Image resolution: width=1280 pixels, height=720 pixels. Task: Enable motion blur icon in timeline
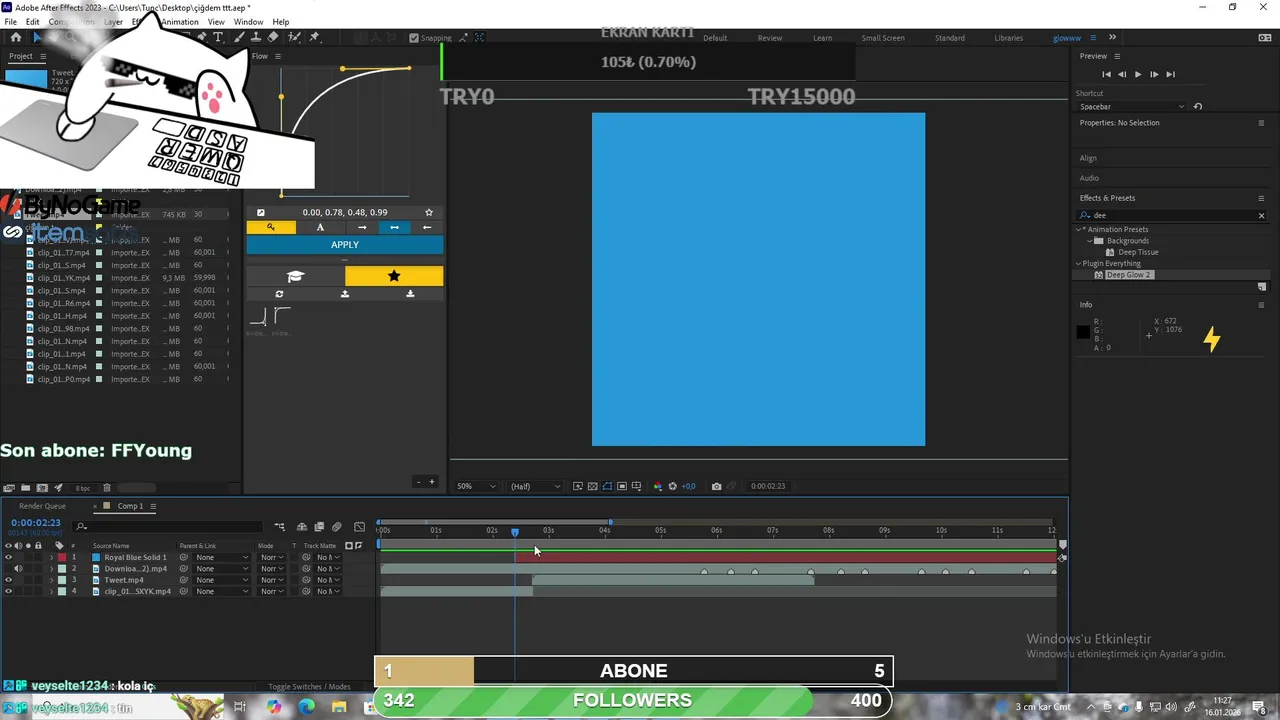coord(336,527)
